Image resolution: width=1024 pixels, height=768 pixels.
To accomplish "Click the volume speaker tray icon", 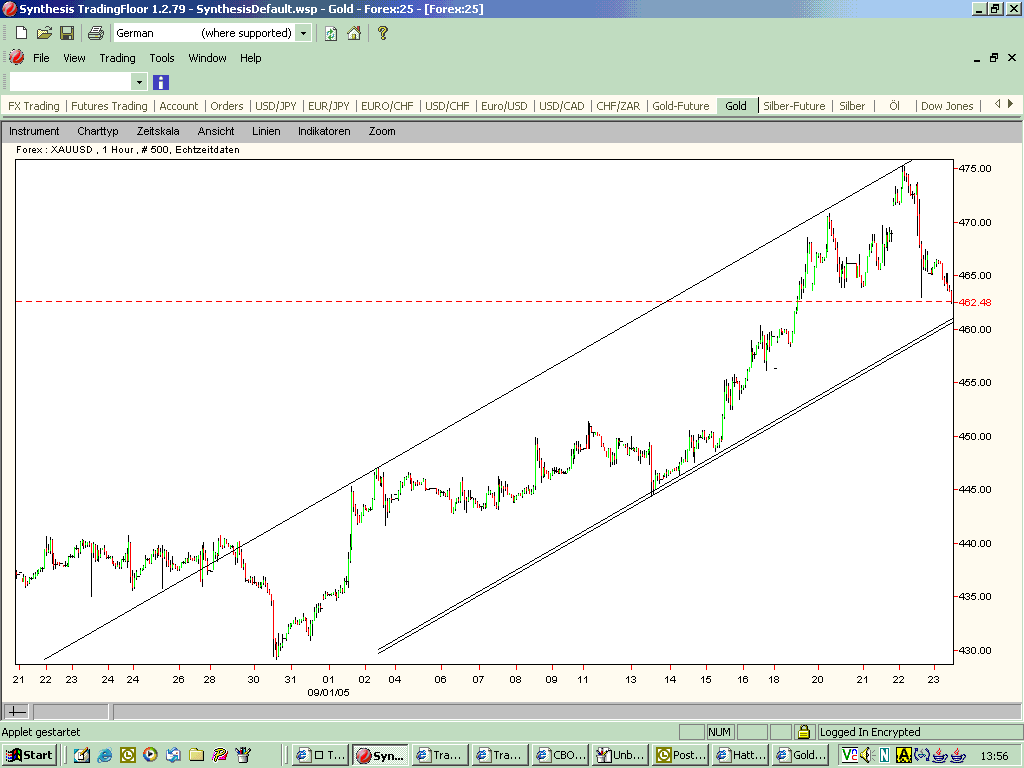I will (x=867, y=755).
